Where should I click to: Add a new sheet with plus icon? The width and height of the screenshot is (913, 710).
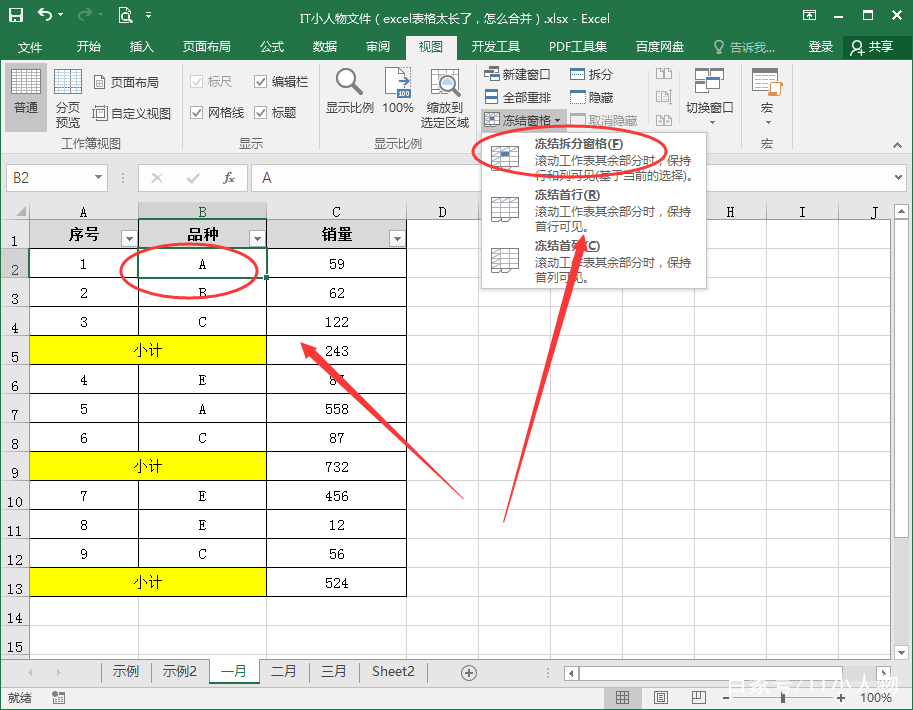click(x=469, y=673)
